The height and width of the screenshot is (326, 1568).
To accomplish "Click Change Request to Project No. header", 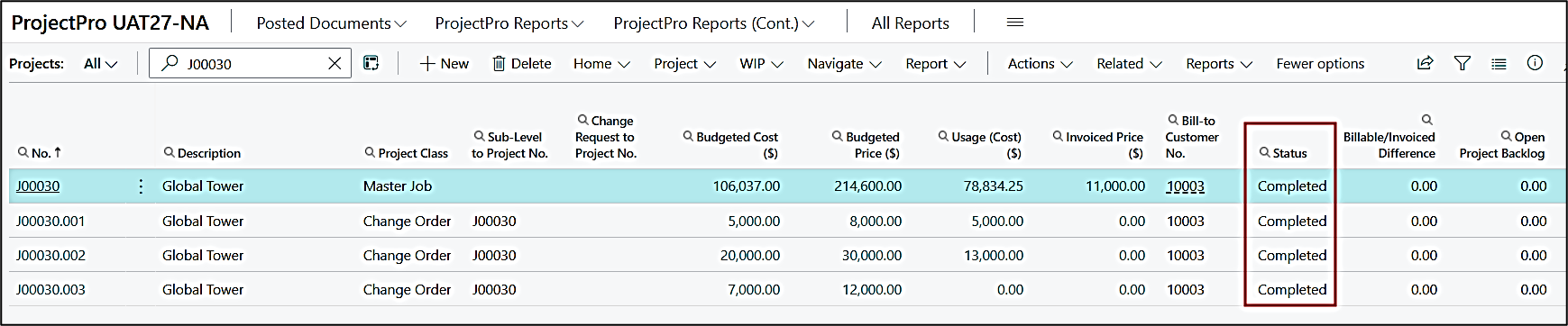I will point(606,137).
